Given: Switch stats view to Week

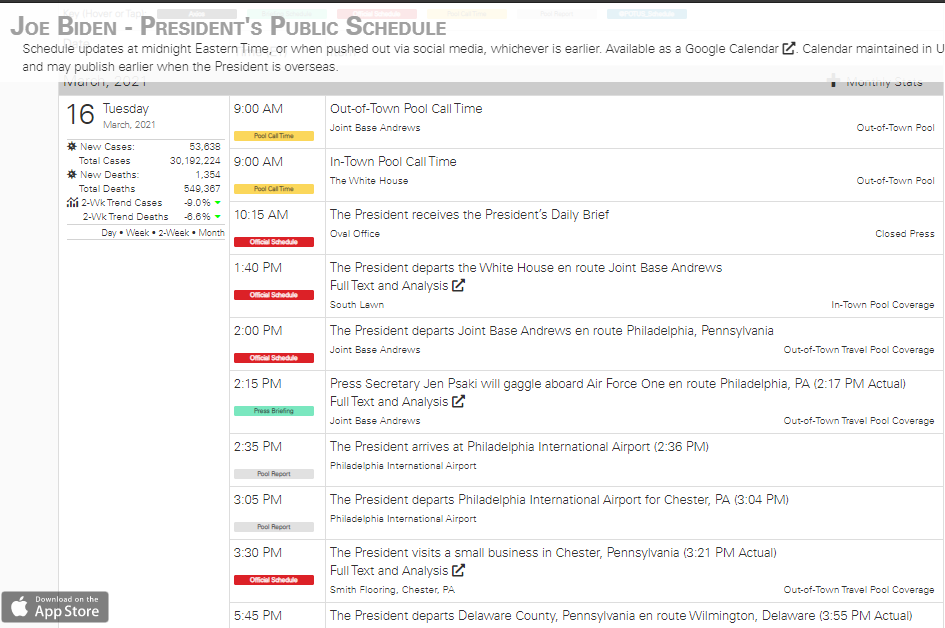Looking at the screenshot, I should (x=137, y=233).
